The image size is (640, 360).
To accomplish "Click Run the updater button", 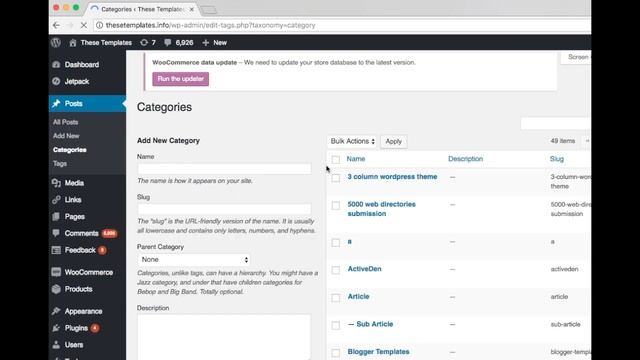I will 180,79.
